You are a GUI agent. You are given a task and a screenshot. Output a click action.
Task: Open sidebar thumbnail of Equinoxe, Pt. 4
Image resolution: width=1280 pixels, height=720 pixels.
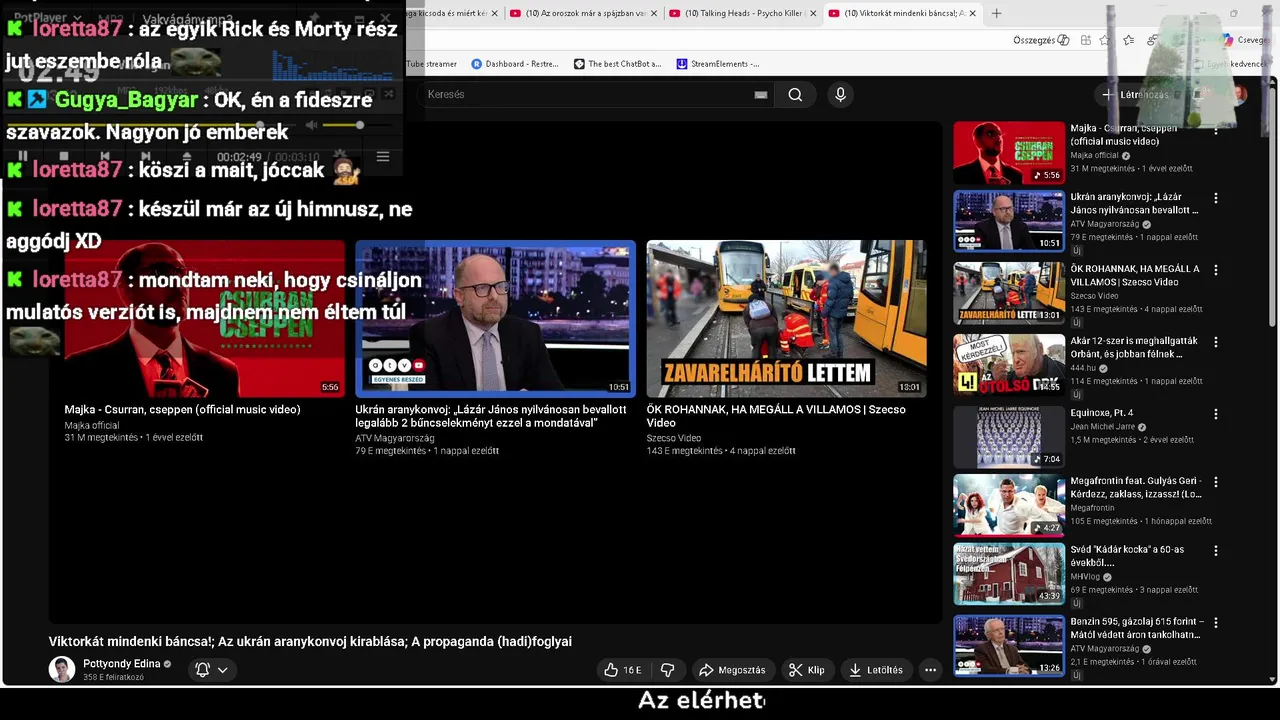1009,437
